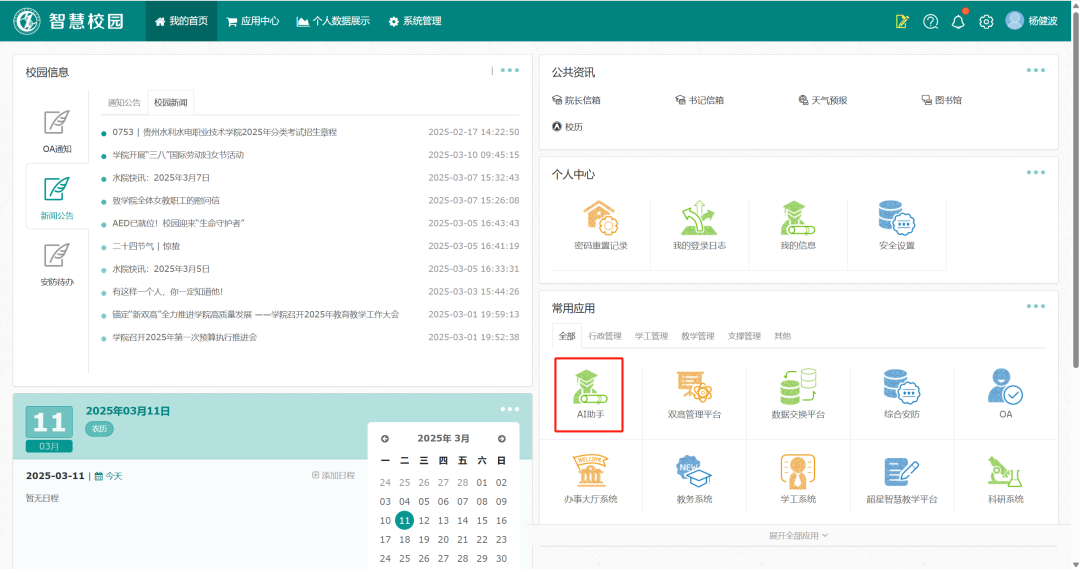The image size is (1080, 569).
Task: Select 教学管理 apps tab
Action: (x=698, y=336)
